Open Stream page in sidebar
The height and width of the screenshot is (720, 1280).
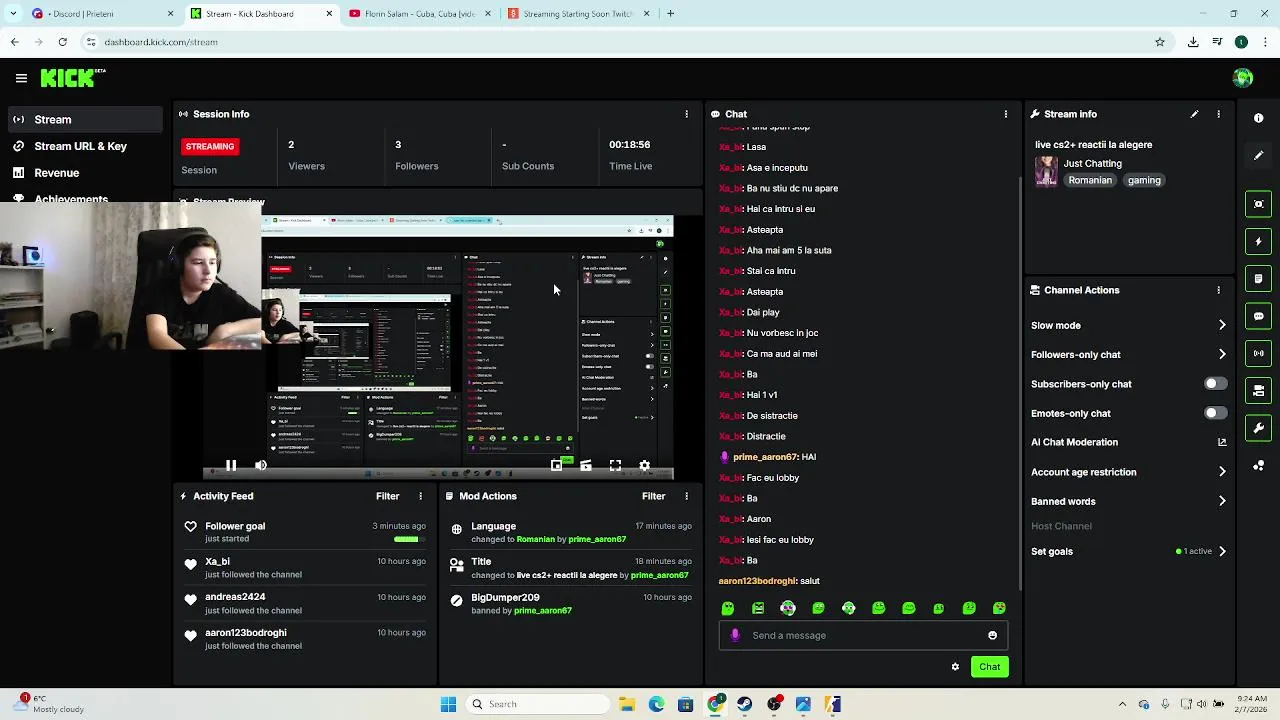coord(85,120)
